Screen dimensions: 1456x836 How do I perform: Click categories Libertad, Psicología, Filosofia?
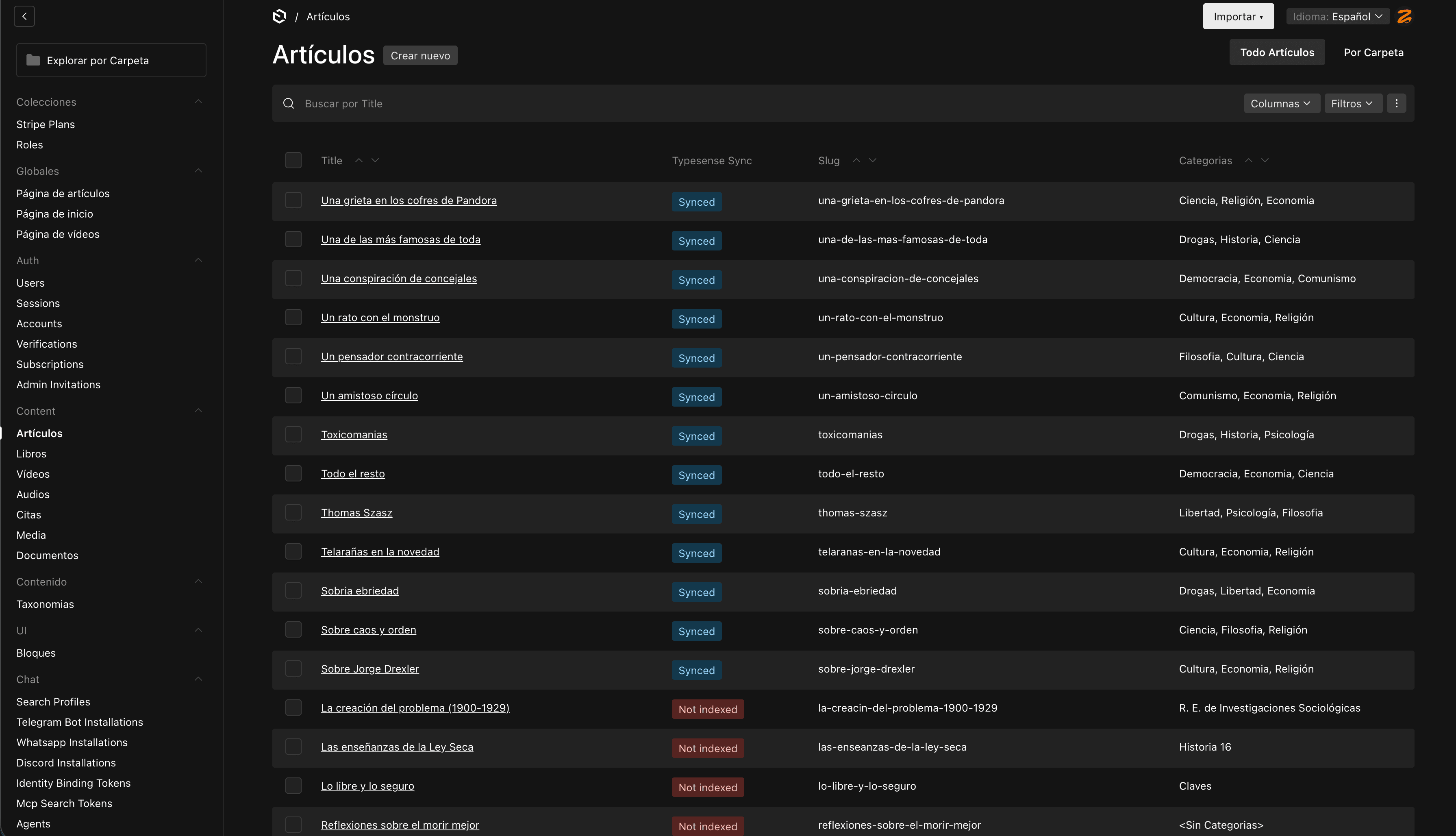(1251, 513)
